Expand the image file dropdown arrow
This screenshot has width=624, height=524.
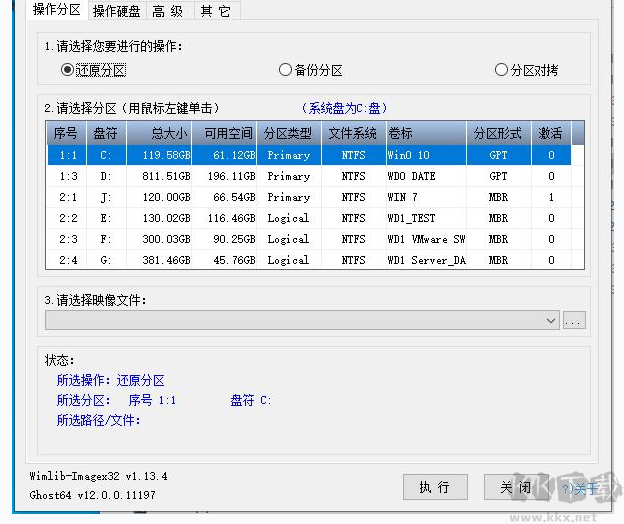tap(551, 320)
